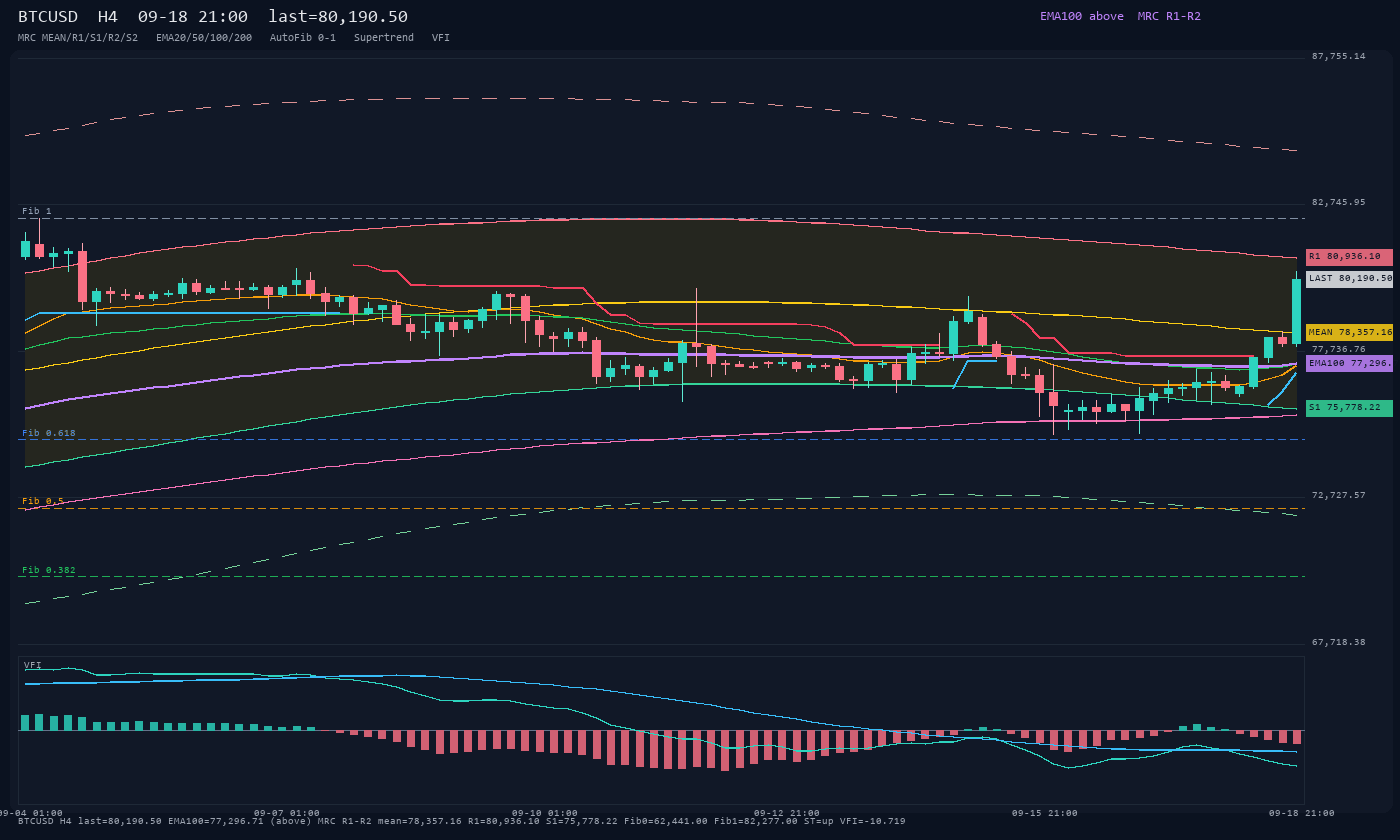Screen dimensions: 1400x840
Task: Select the 'EMA20/50/100/200' legend entry
Action: coord(204,38)
